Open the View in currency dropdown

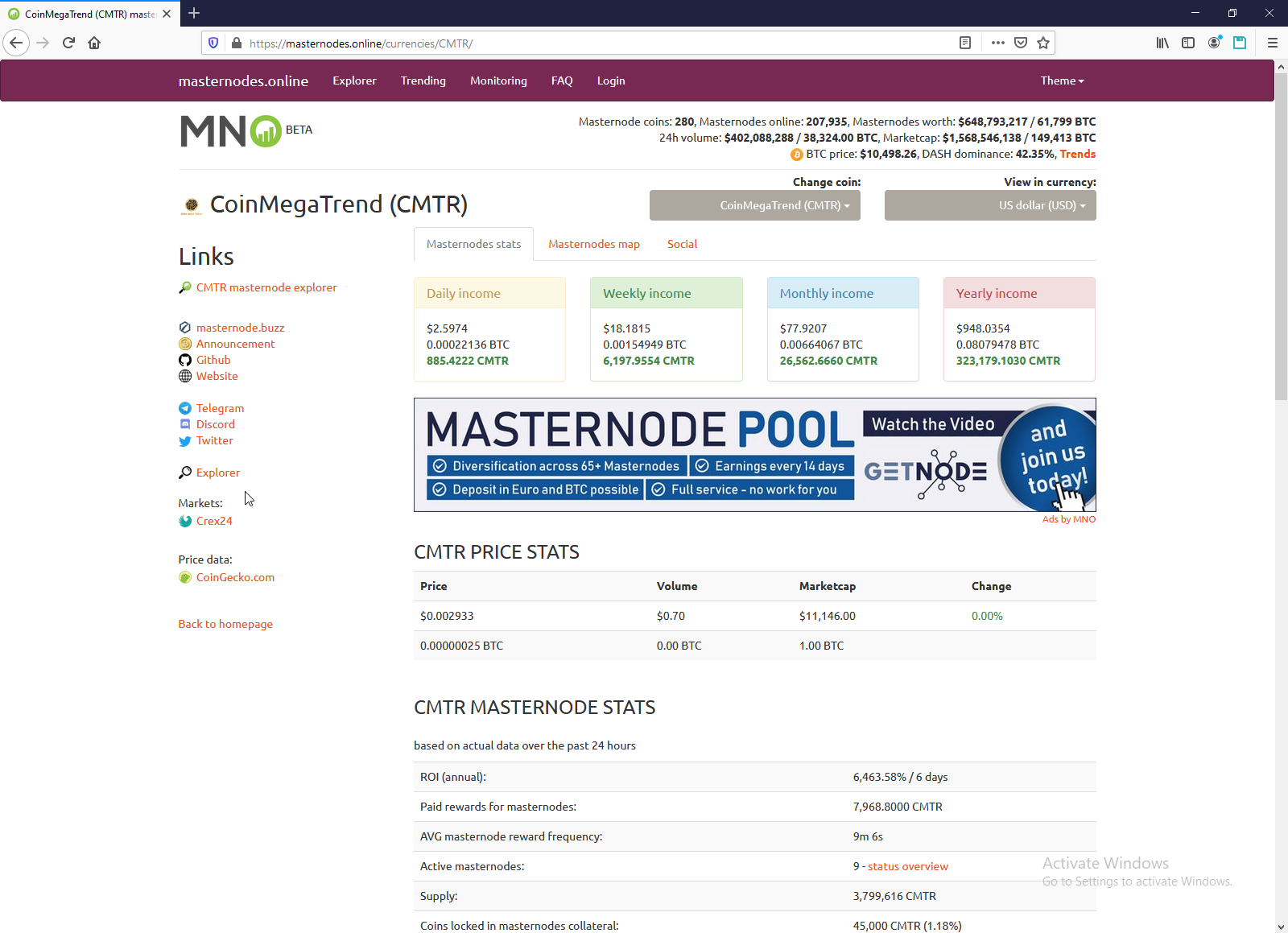pyautogui.click(x=990, y=205)
